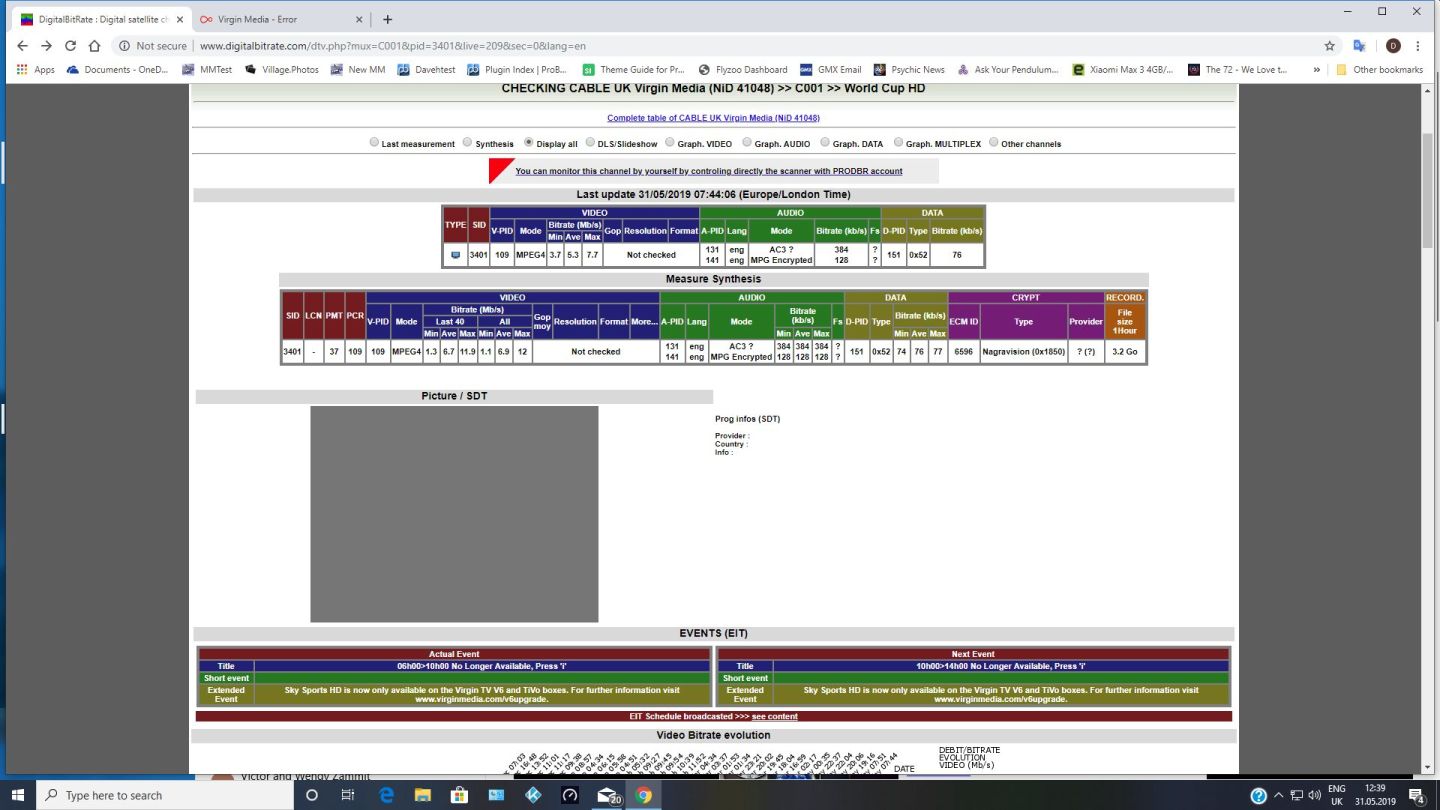The image size is (1440, 810).
Task: Open the Psychic News bookmark
Action: coord(909,70)
